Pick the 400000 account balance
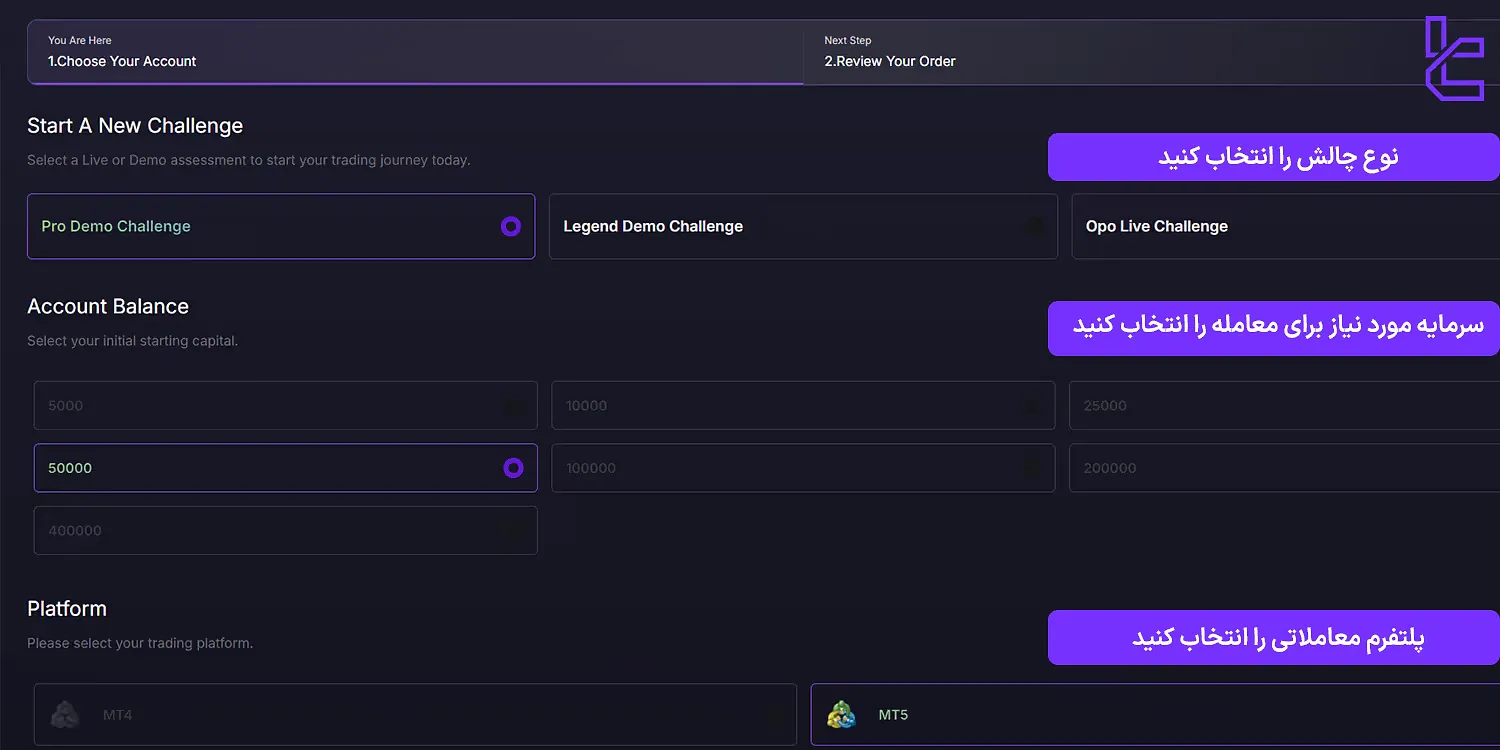 [x=285, y=531]
